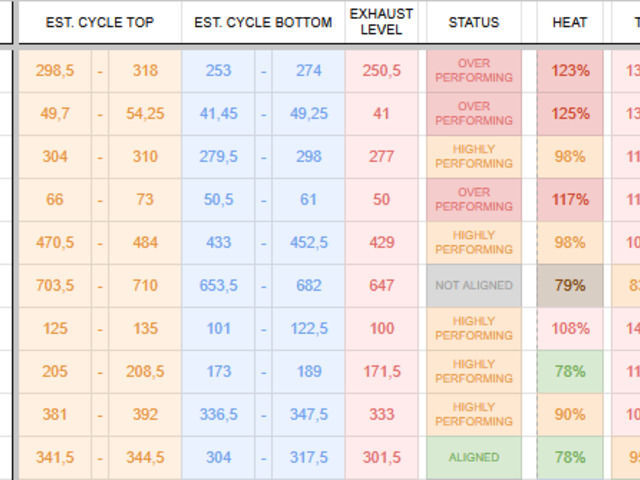Select the 117% heat value
640x480 pixels.
570,200
